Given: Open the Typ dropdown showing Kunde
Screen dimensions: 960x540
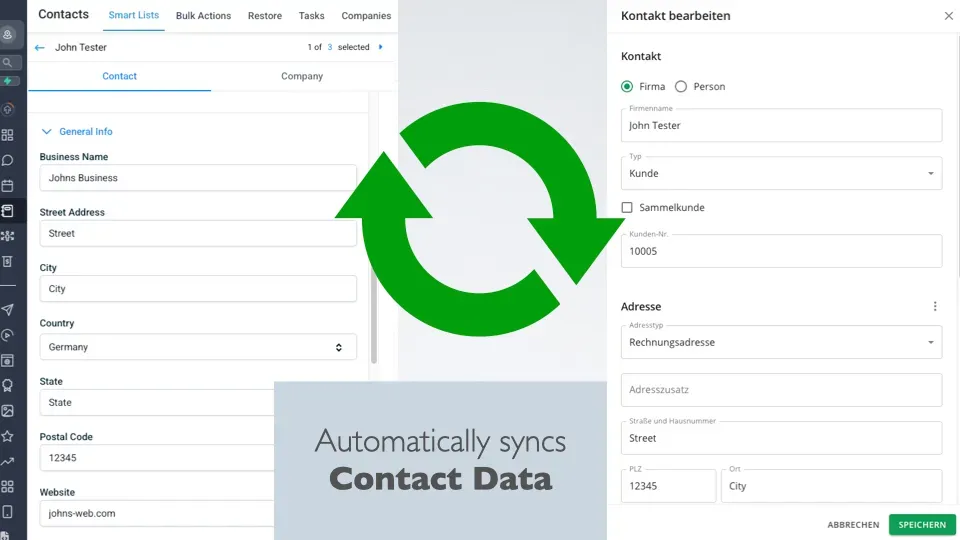Looking at the screenshot, I should pyautogui.click(x=781, y=173).
